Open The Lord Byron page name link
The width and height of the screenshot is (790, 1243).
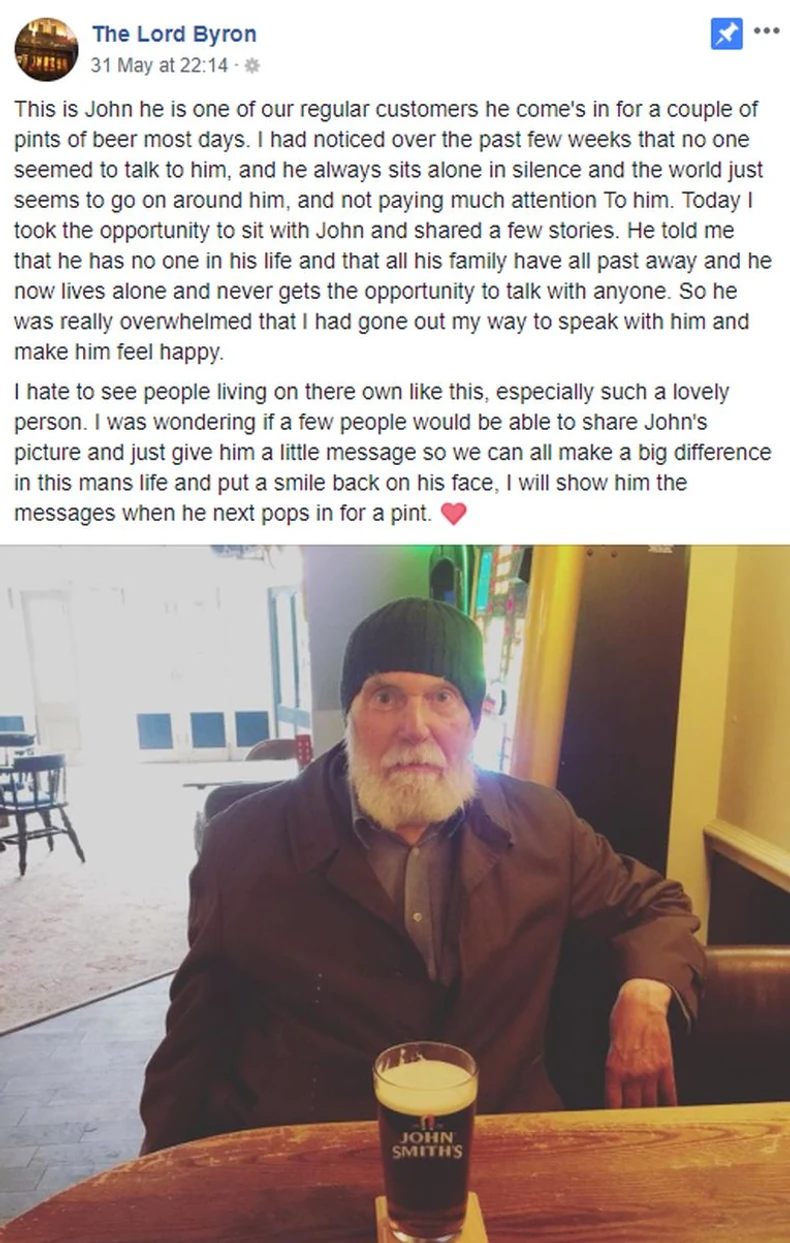(x=174, y=34)
